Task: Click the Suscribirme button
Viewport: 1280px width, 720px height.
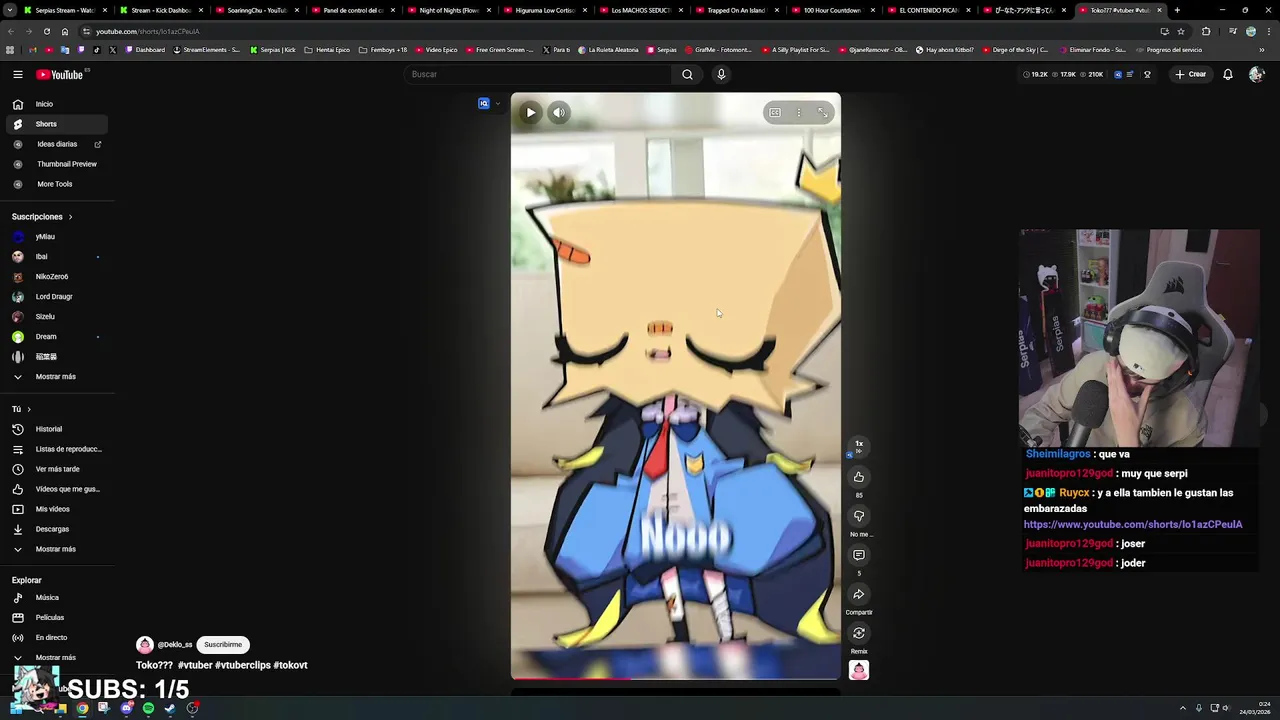Action: (223, 645)
